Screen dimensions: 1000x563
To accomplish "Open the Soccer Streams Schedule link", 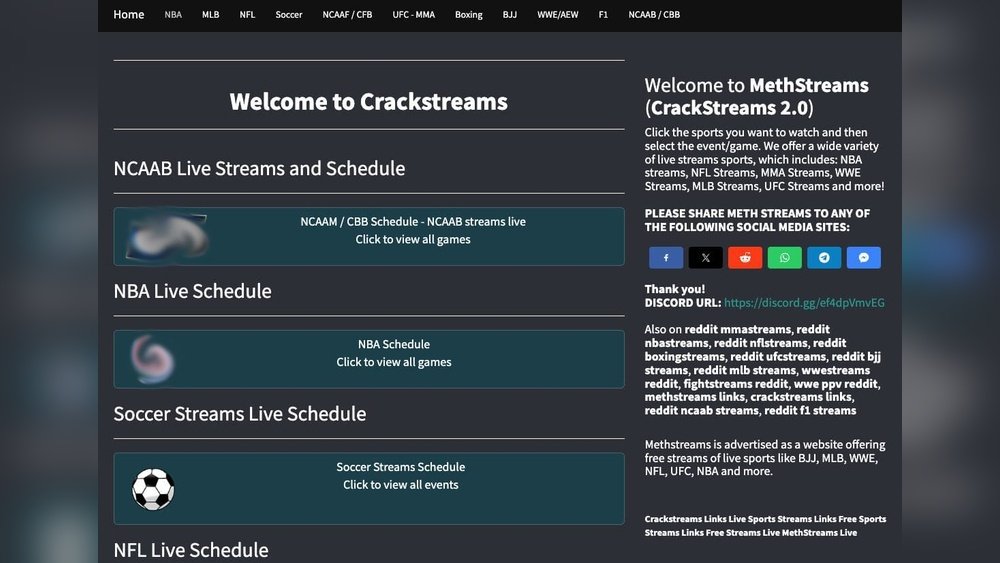I will click(x=400, y=467).
